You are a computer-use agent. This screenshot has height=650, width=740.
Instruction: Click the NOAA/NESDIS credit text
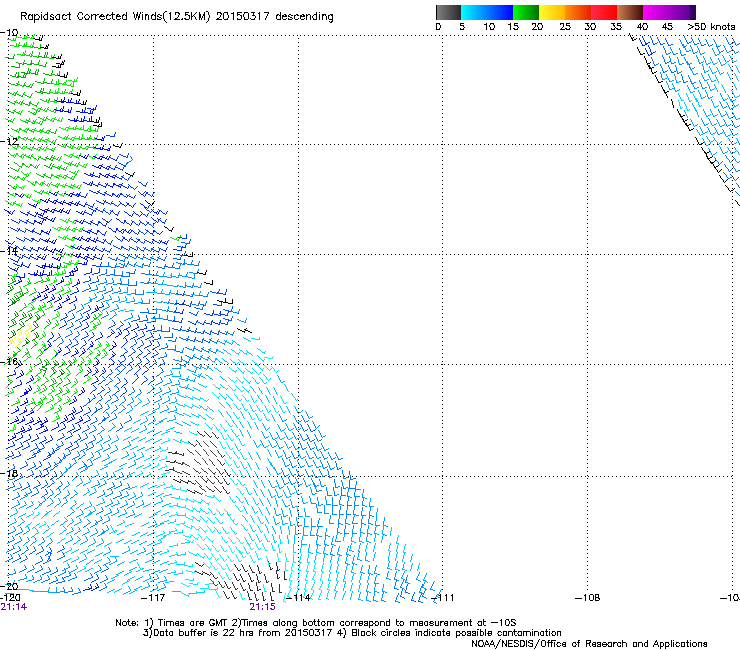tap(589, 644)
